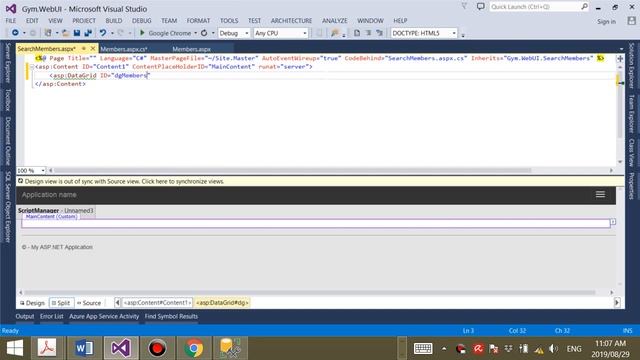Open the Toolbox side panel
The width and height of the screenshot is (640, 360).
point(7,100)
